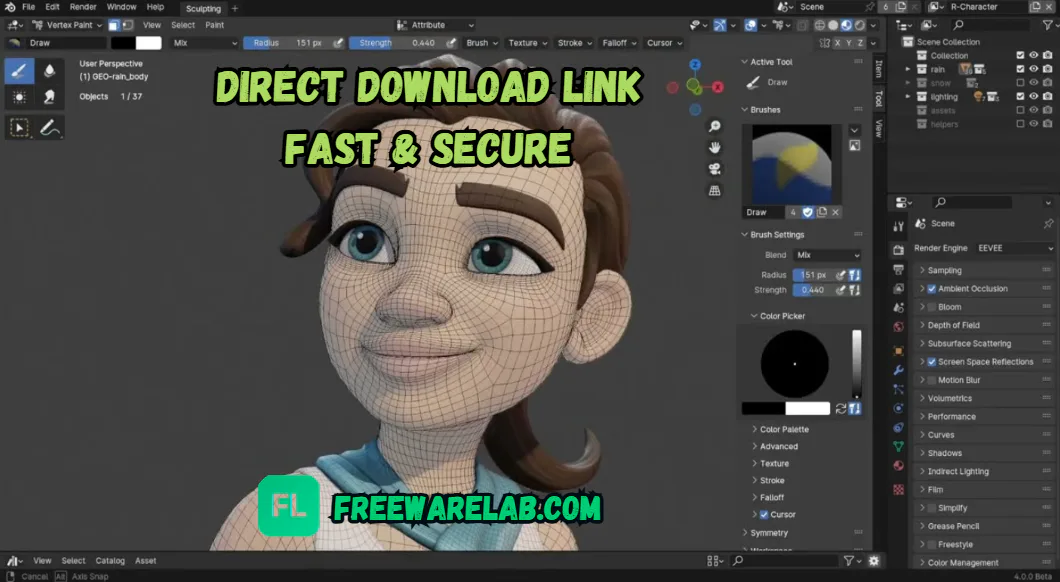Select the Smear tool icon
The image size is (1060, 582).
point(49,97)
